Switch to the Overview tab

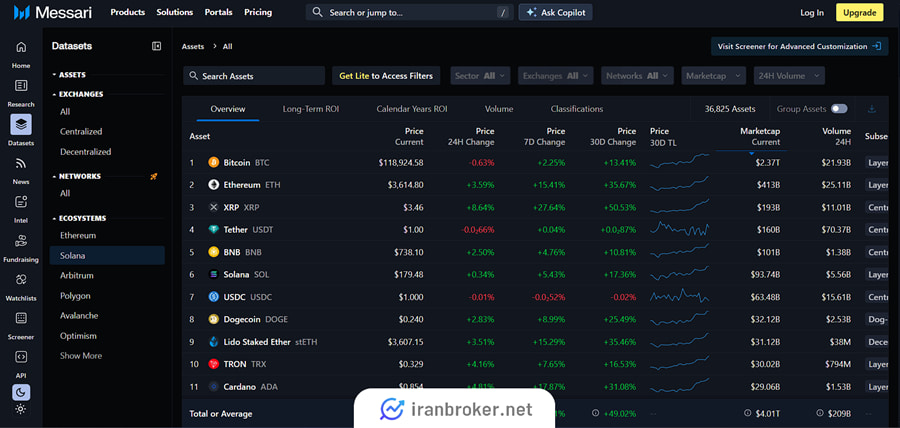tap(228, 109)
